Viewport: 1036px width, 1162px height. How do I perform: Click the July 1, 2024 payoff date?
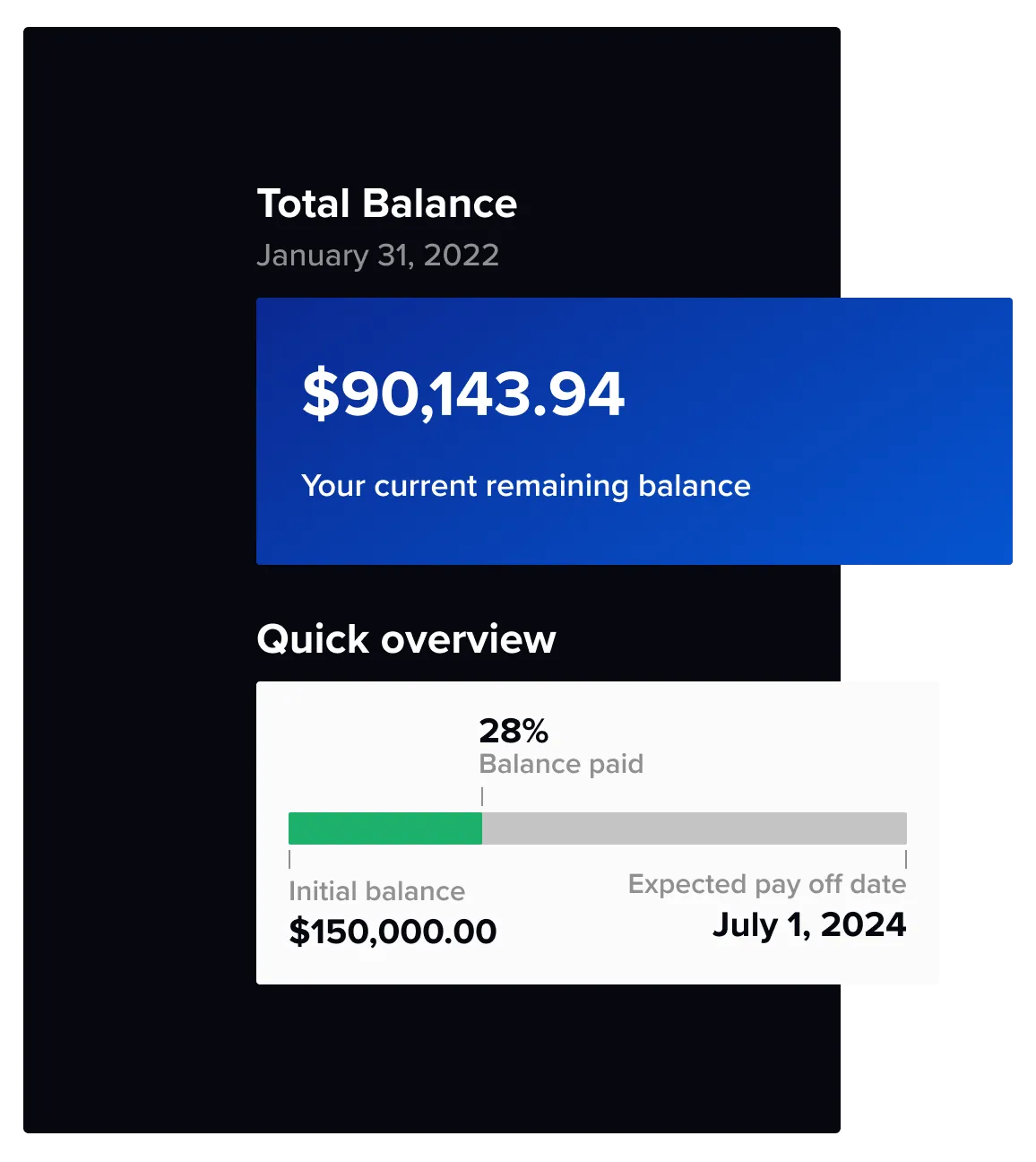point(809,924)
